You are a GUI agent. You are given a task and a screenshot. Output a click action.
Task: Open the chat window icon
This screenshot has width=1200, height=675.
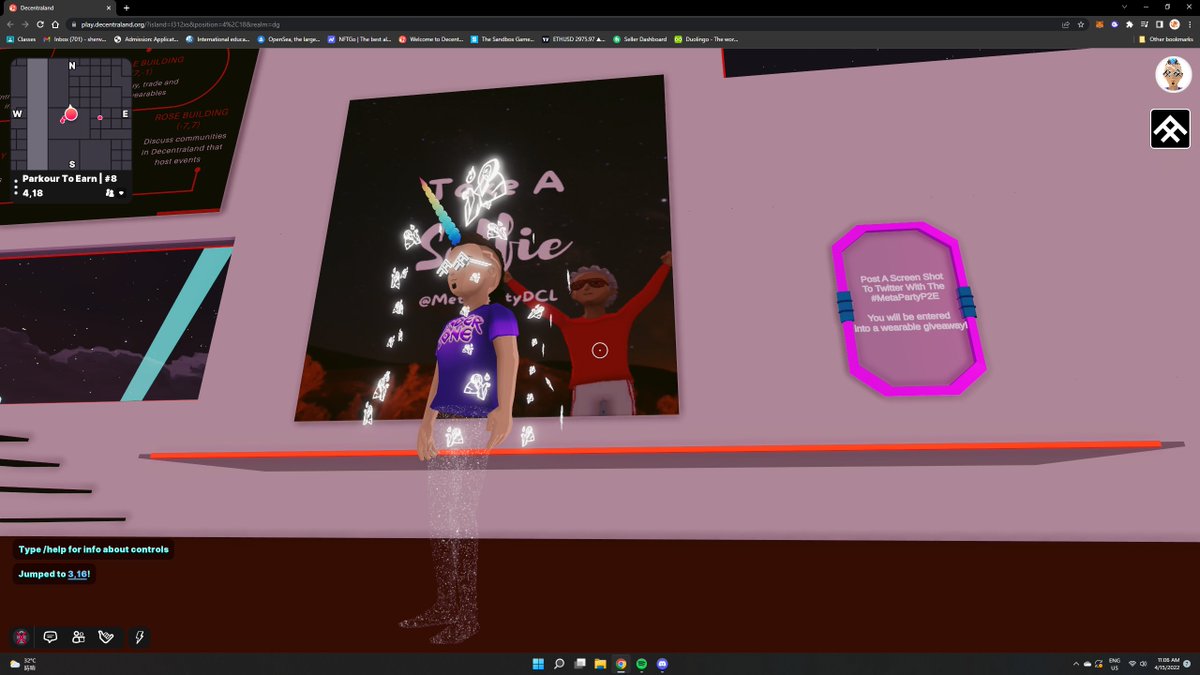click(50, 637)
